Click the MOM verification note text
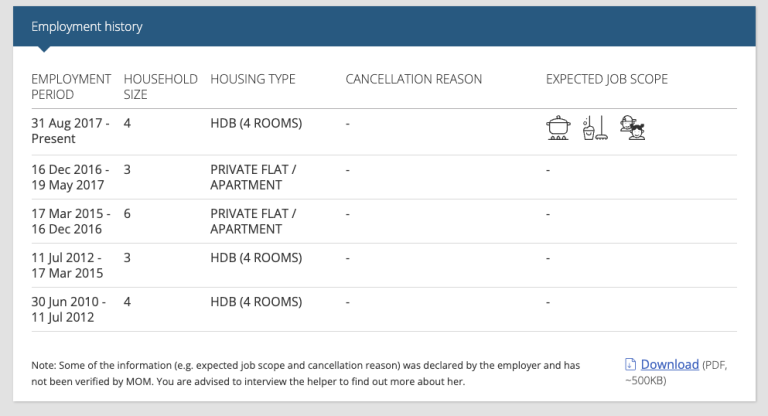768x416 pixels. point(306,373)
